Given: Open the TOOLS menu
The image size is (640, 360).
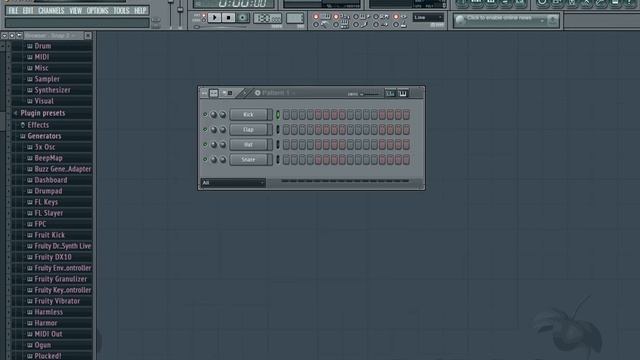Looking at the screenshot, I should click(x=121, y=11).
